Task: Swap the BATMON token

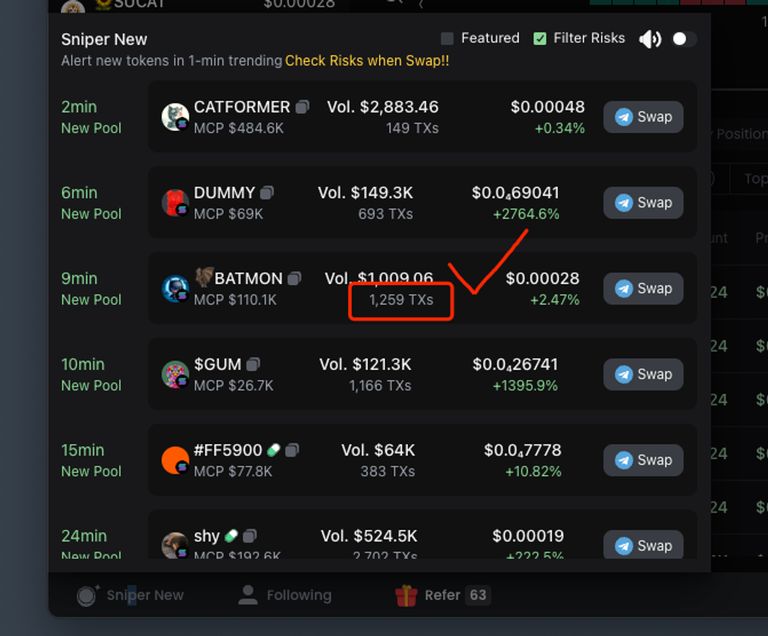Action: coord(643,288)
